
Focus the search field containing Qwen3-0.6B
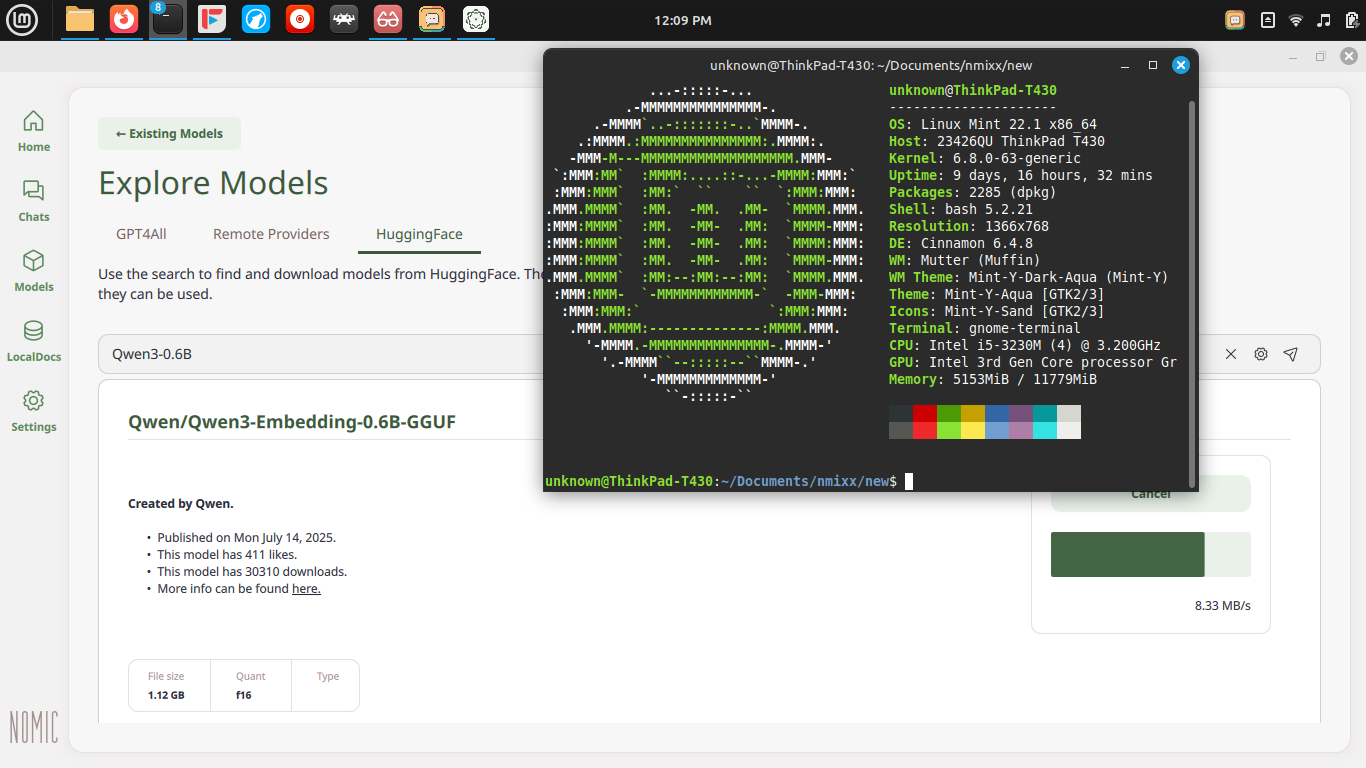(660, 354)
